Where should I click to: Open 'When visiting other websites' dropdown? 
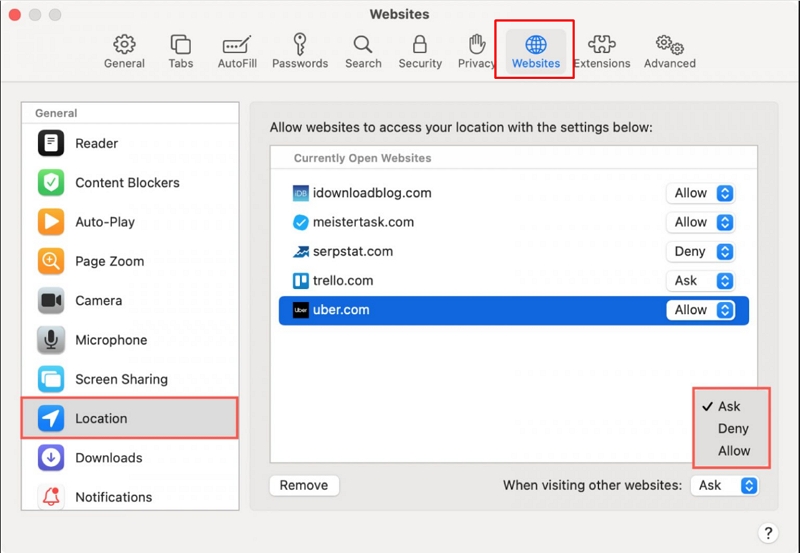724,485
